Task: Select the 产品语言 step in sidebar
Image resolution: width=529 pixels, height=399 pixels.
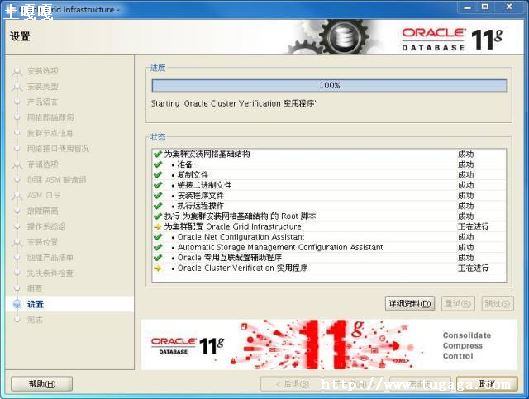Action: pos(43,102)
